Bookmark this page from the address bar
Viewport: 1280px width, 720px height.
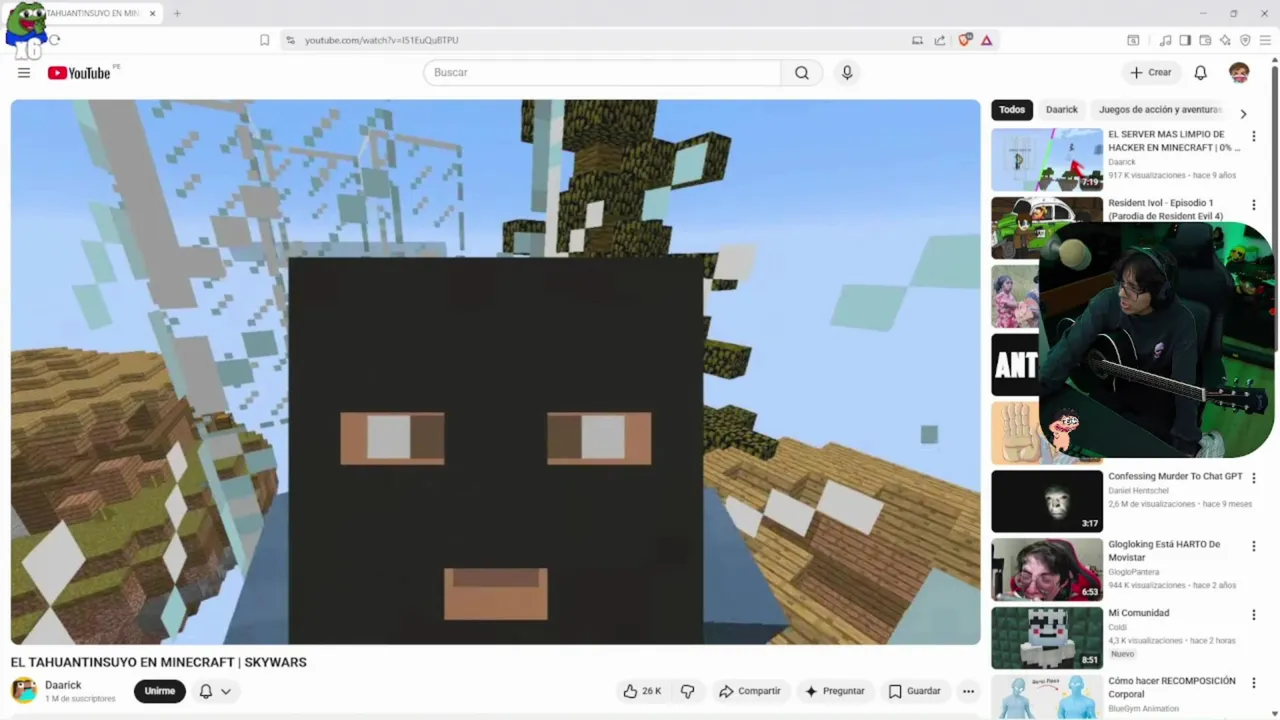click(264, 40)
